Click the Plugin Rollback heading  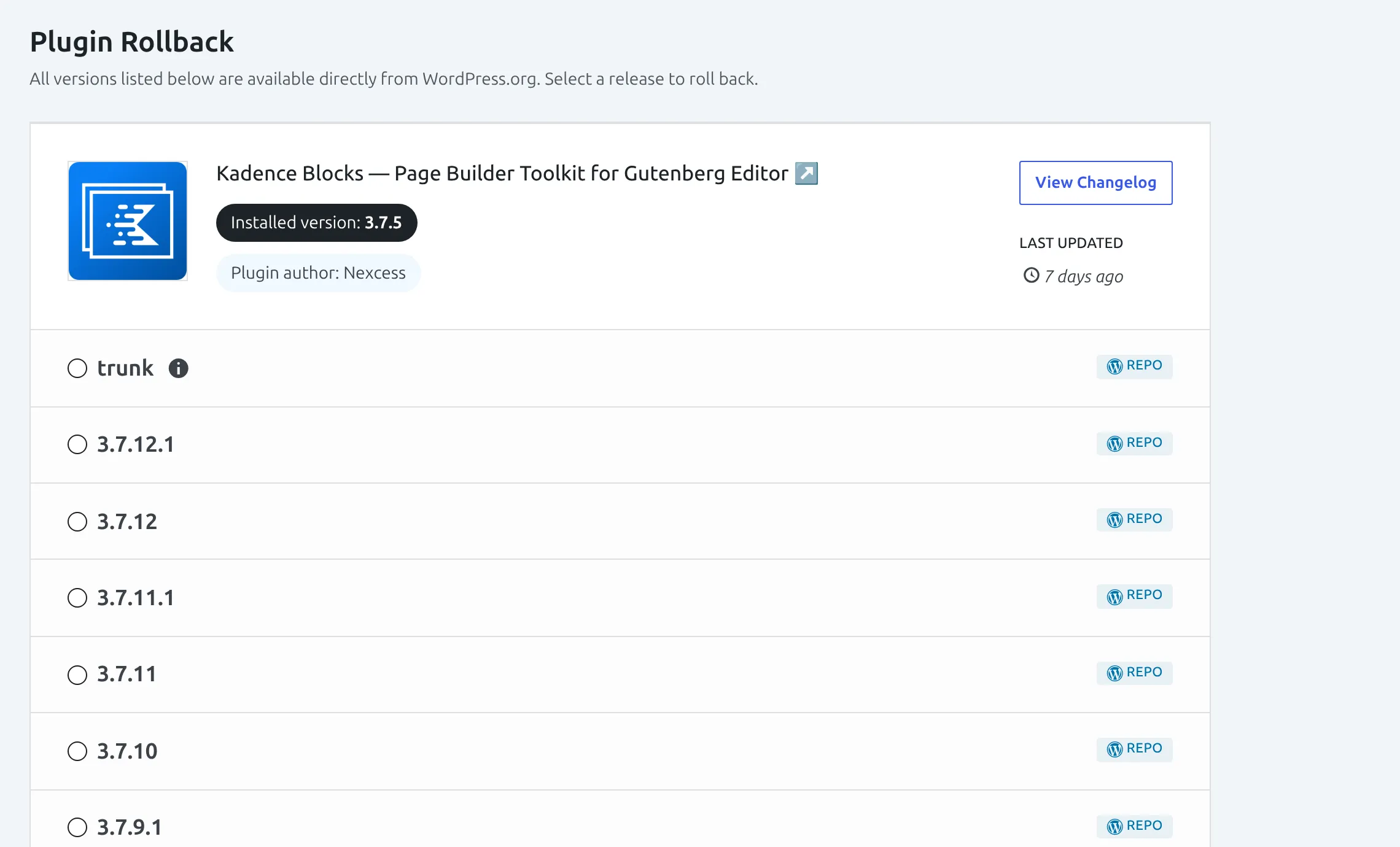pos(131,42)
